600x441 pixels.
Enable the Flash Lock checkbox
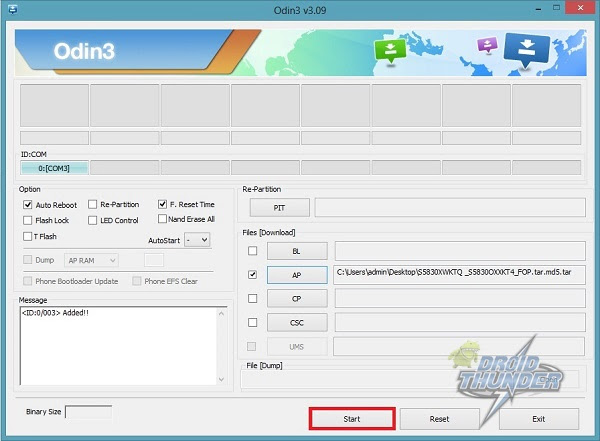pos(28,220)
